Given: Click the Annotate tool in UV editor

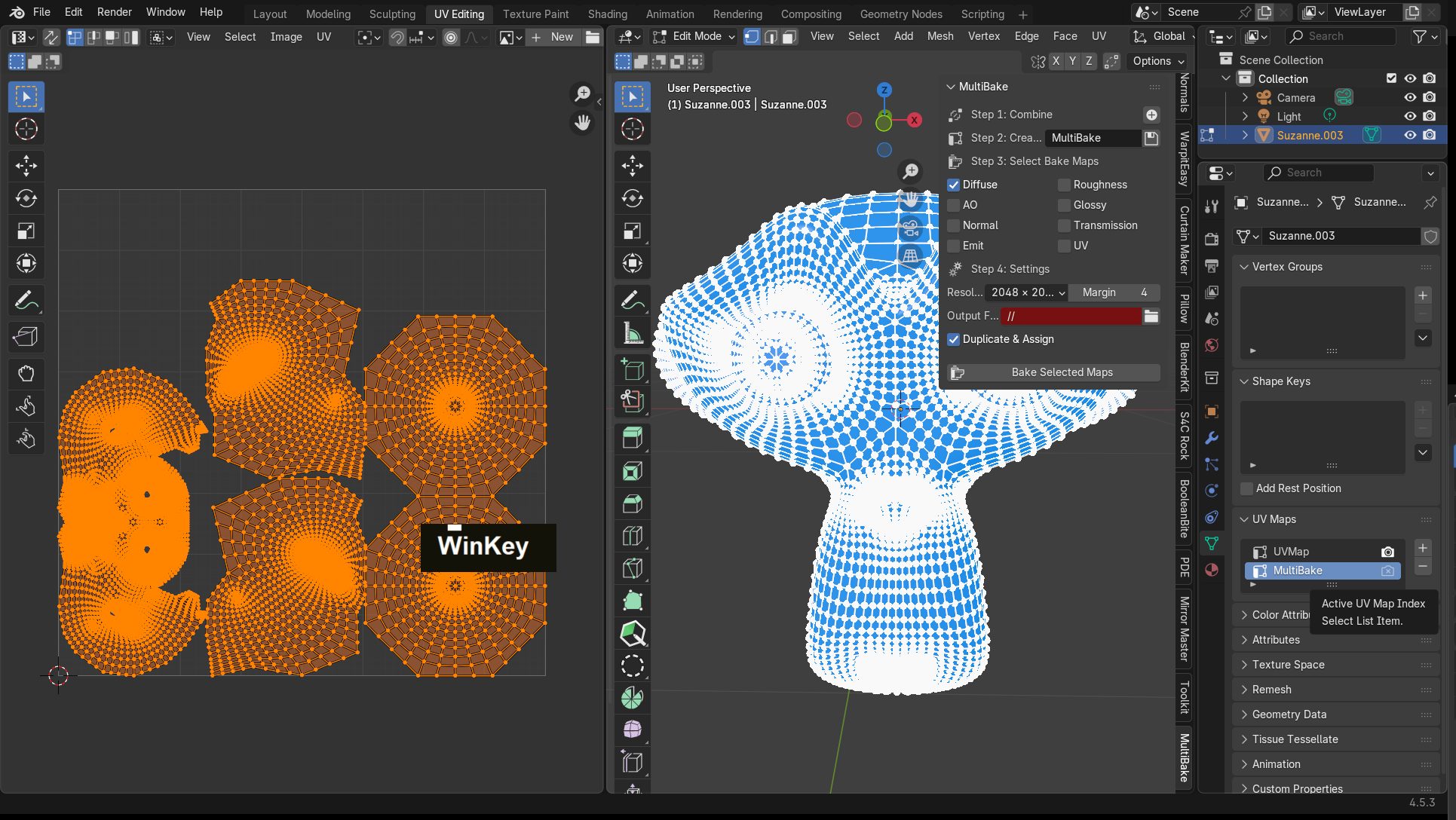Looking at the screenshot, I should (26, 301).
